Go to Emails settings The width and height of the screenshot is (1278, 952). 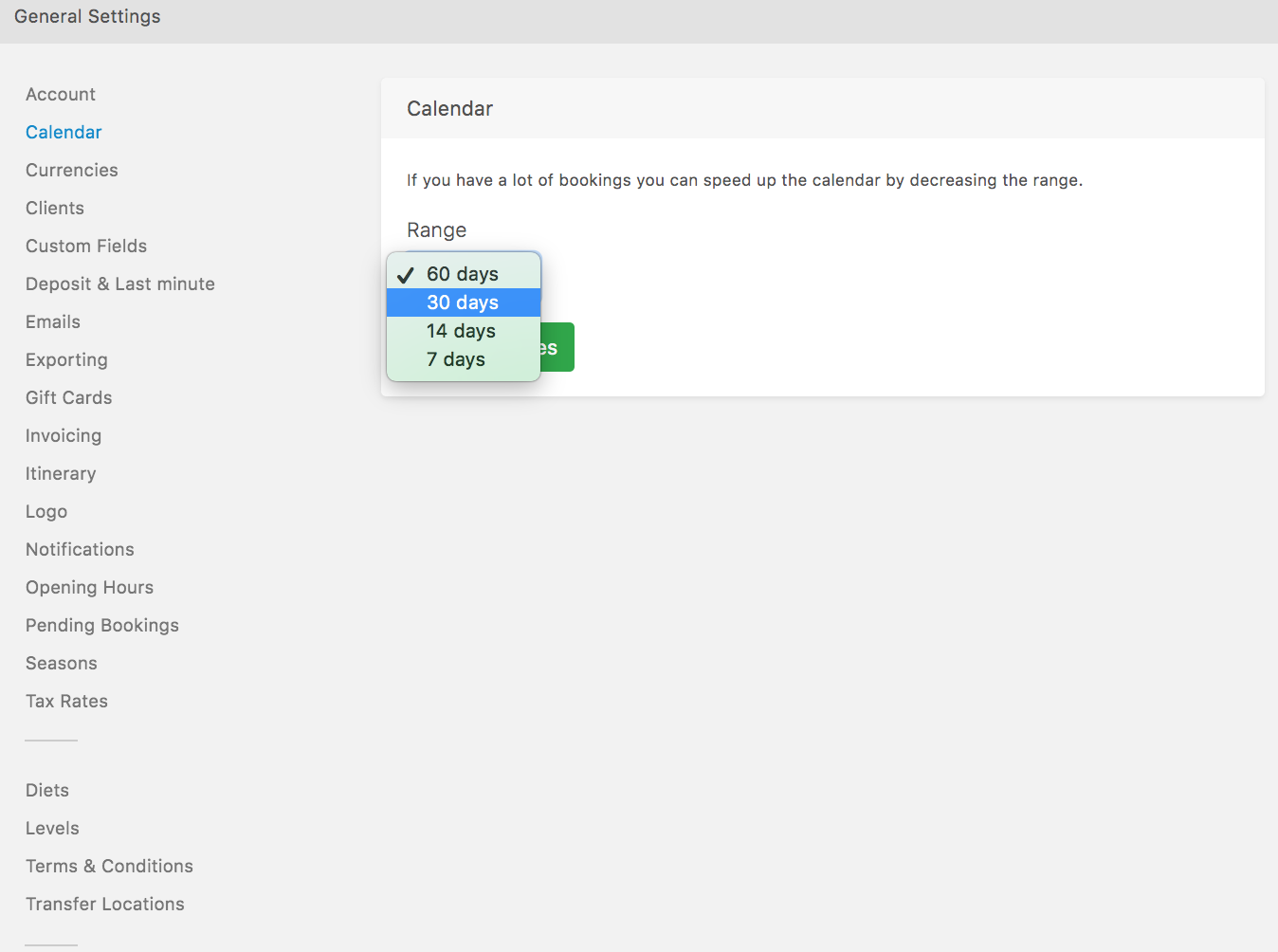pyautogui.click(x=53, y=321)
